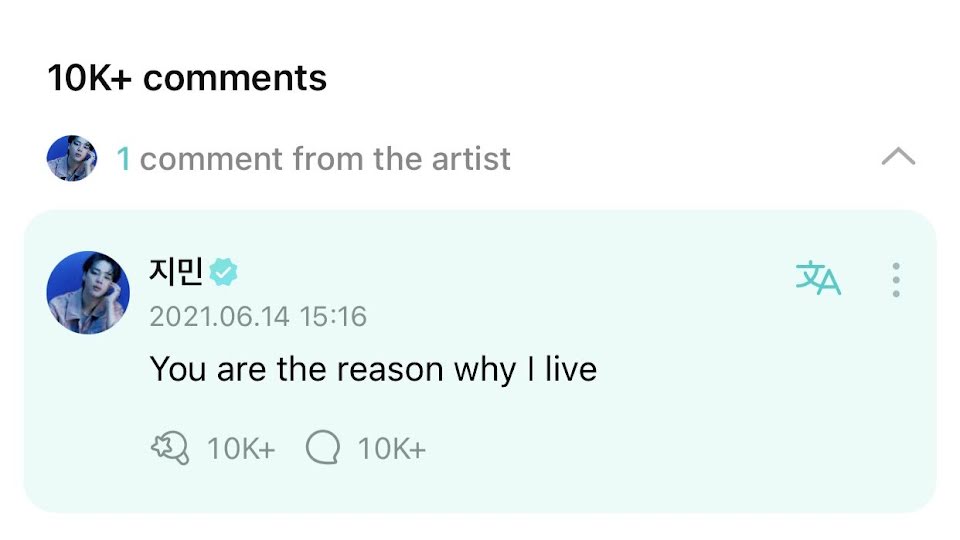Click the "10K+ comments" heading
This screenshot has height=540, width=960.
click(x=187, y=78)
